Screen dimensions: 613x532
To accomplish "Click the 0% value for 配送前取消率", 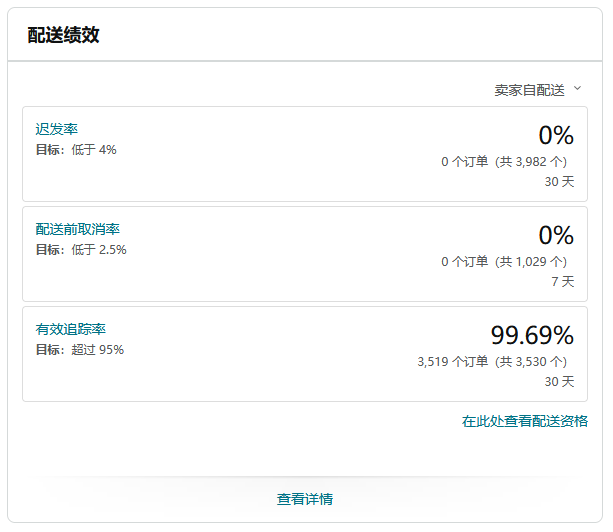I will pyautogui.click(x=556, y=235).
